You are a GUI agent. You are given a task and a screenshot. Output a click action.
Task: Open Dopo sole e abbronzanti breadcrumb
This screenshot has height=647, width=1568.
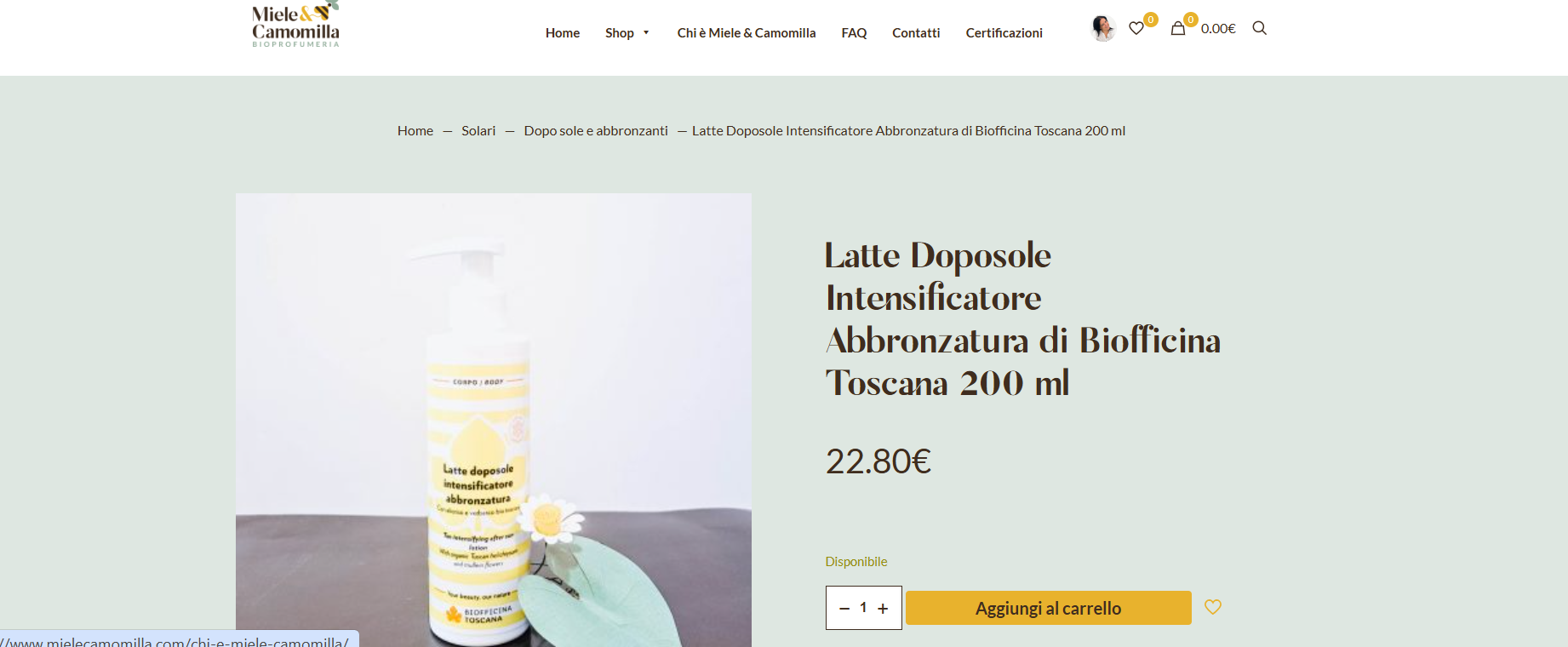[596, 130]
